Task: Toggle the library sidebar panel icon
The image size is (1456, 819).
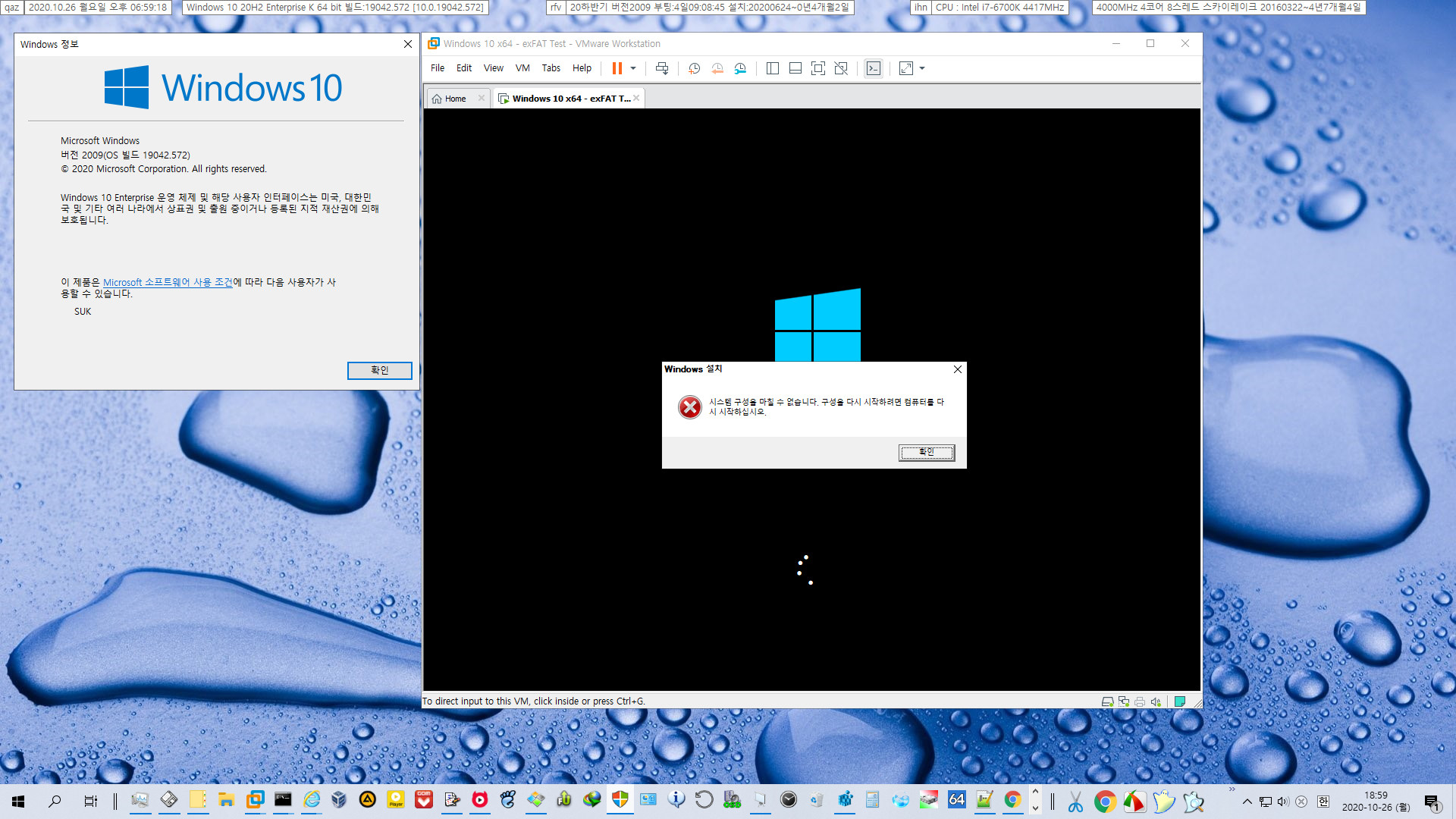Action: [x=773, y=68]
